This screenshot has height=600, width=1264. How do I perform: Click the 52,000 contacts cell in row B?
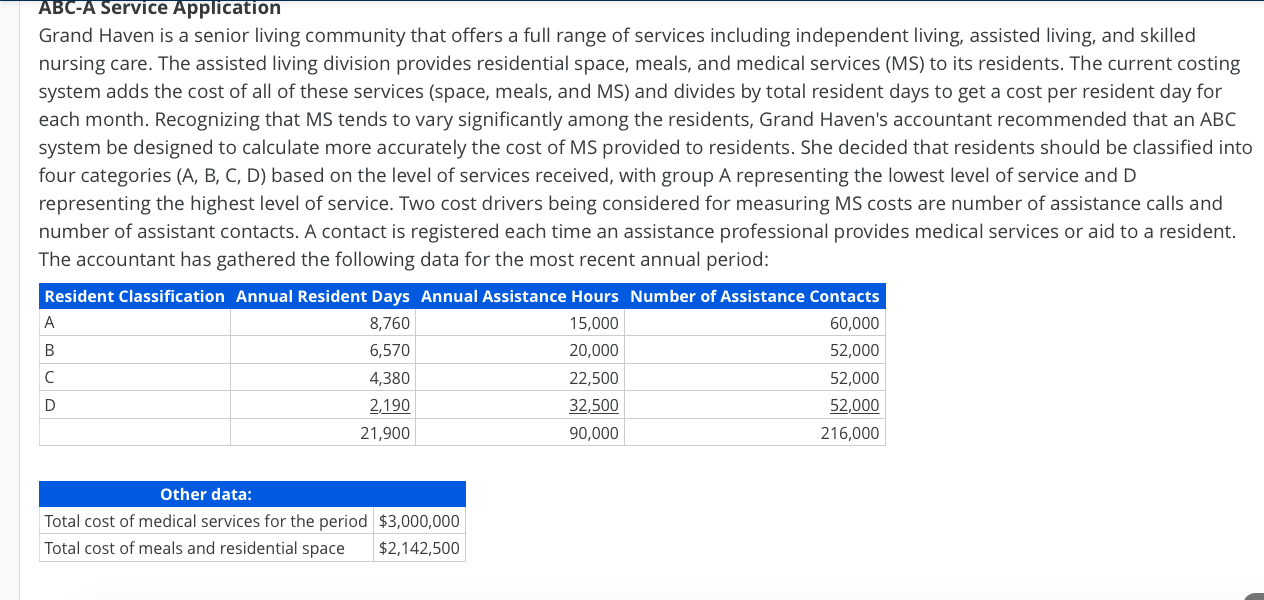click(x=755, y=351)
